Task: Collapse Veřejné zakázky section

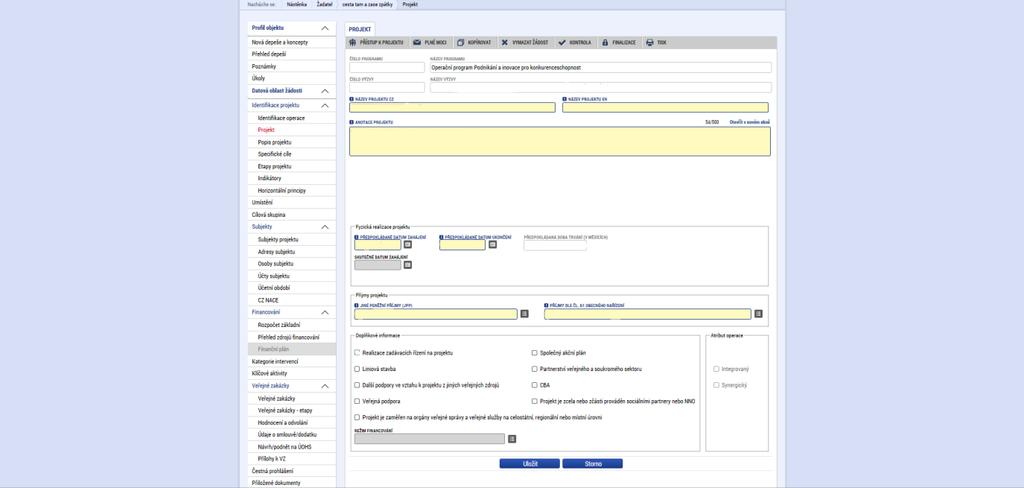Action: pos(325,386)
